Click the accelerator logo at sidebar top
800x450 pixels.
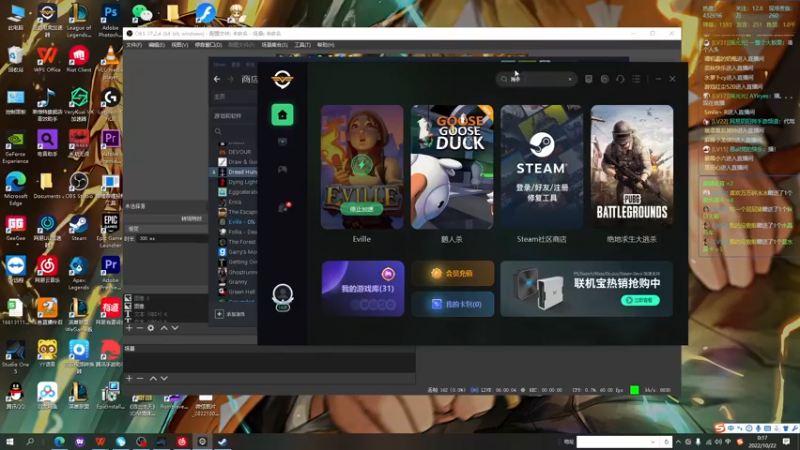pos(282,79)
